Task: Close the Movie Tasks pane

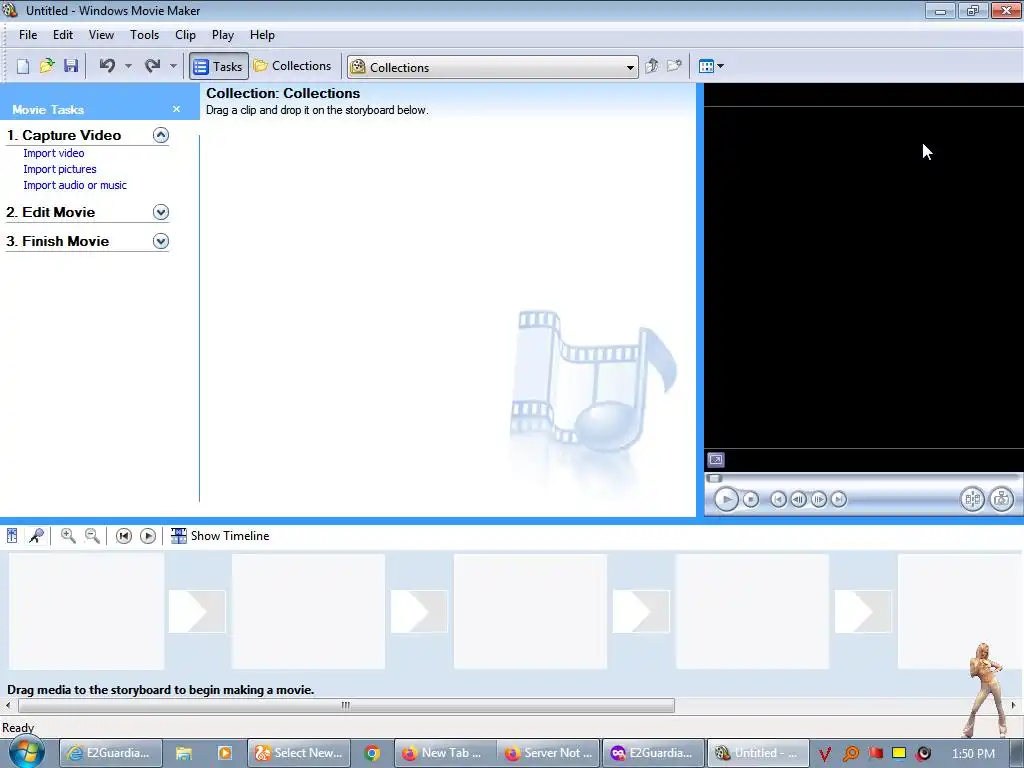Action: pos(176,109)
